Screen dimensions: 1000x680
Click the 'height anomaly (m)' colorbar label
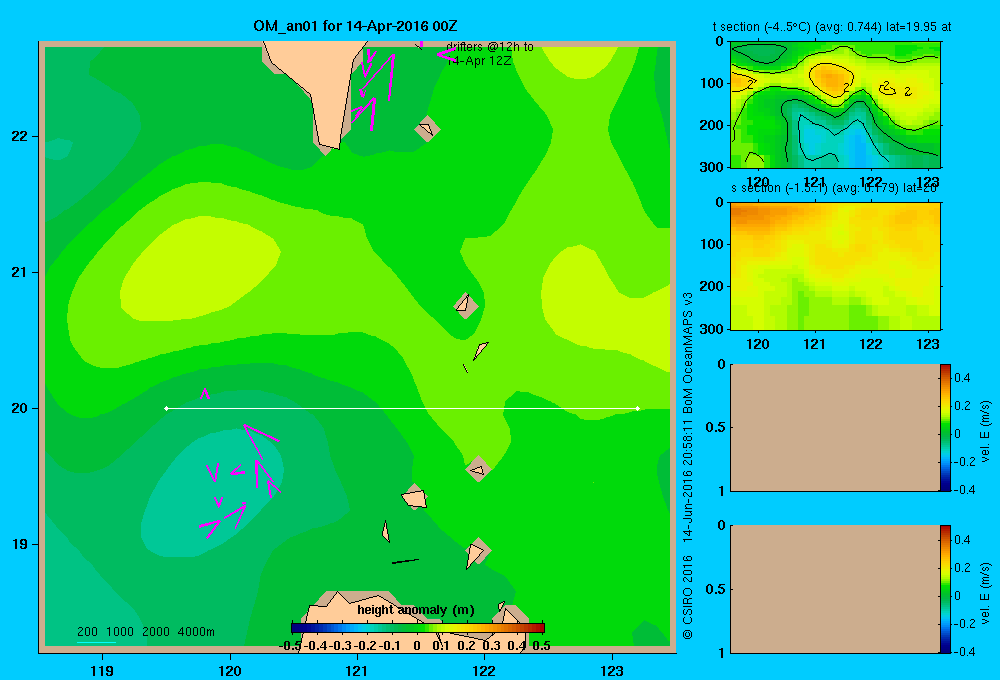point(416,610)
